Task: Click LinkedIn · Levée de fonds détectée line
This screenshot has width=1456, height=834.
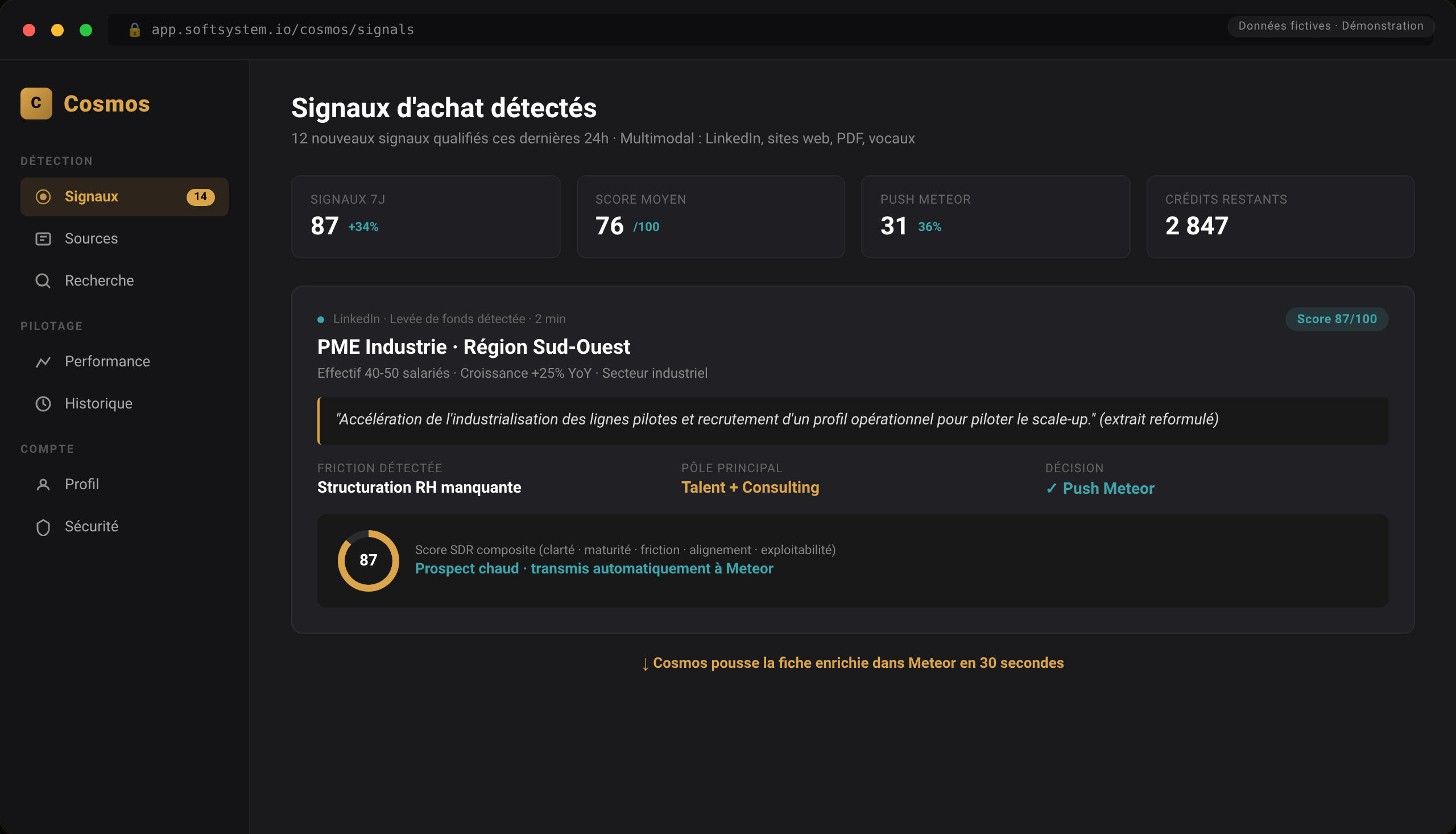Action: click(449, 319)
